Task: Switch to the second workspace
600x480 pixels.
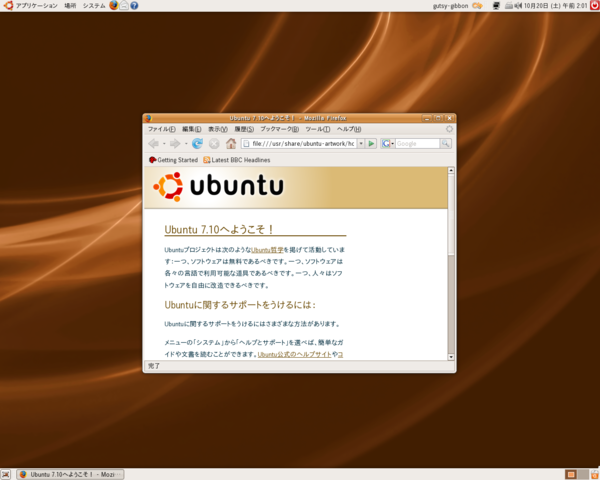Action: pyautogui.click(x=583, y=475)
